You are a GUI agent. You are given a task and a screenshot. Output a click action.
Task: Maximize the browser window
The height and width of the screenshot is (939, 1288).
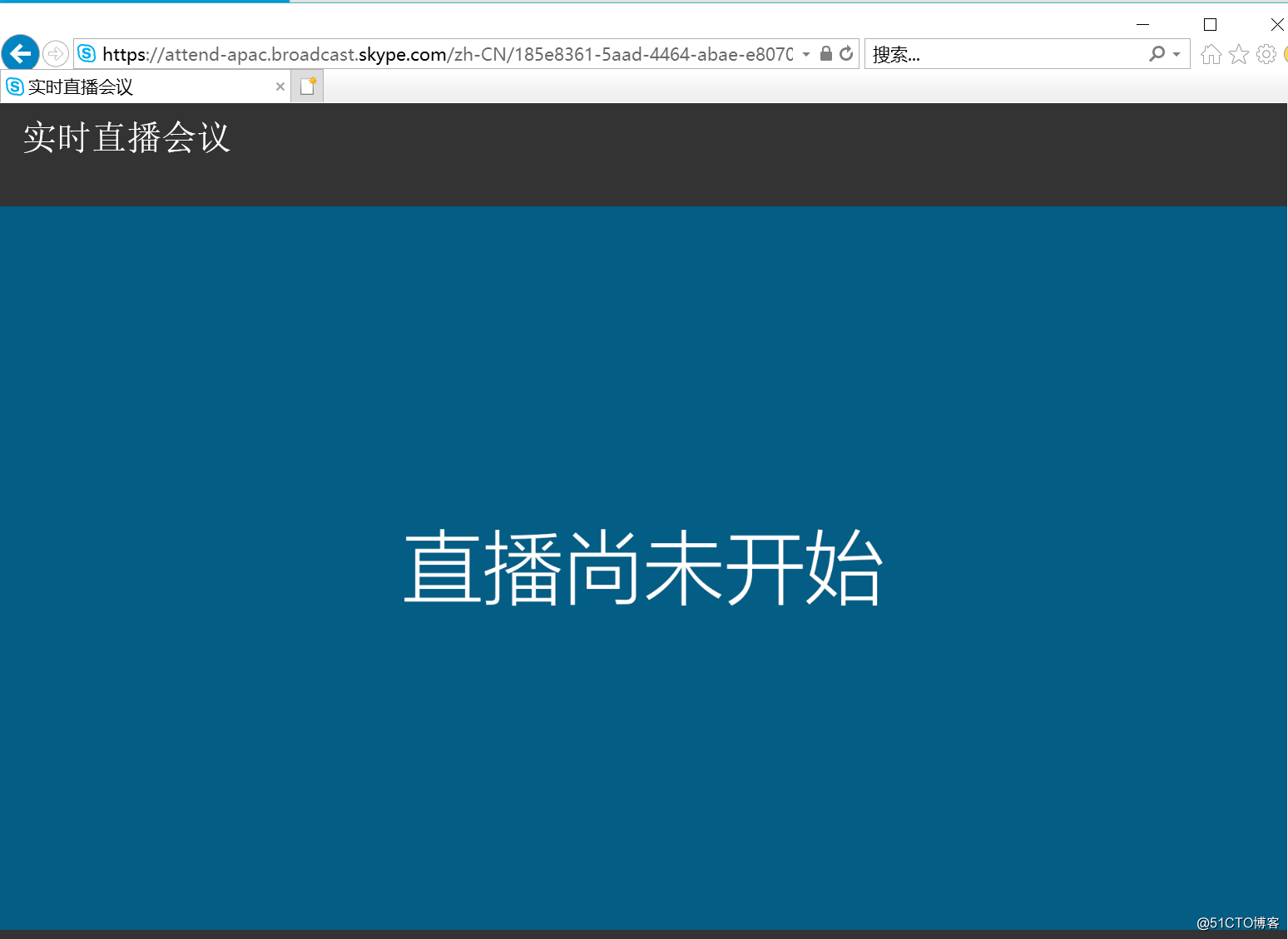click(1210, 24)
